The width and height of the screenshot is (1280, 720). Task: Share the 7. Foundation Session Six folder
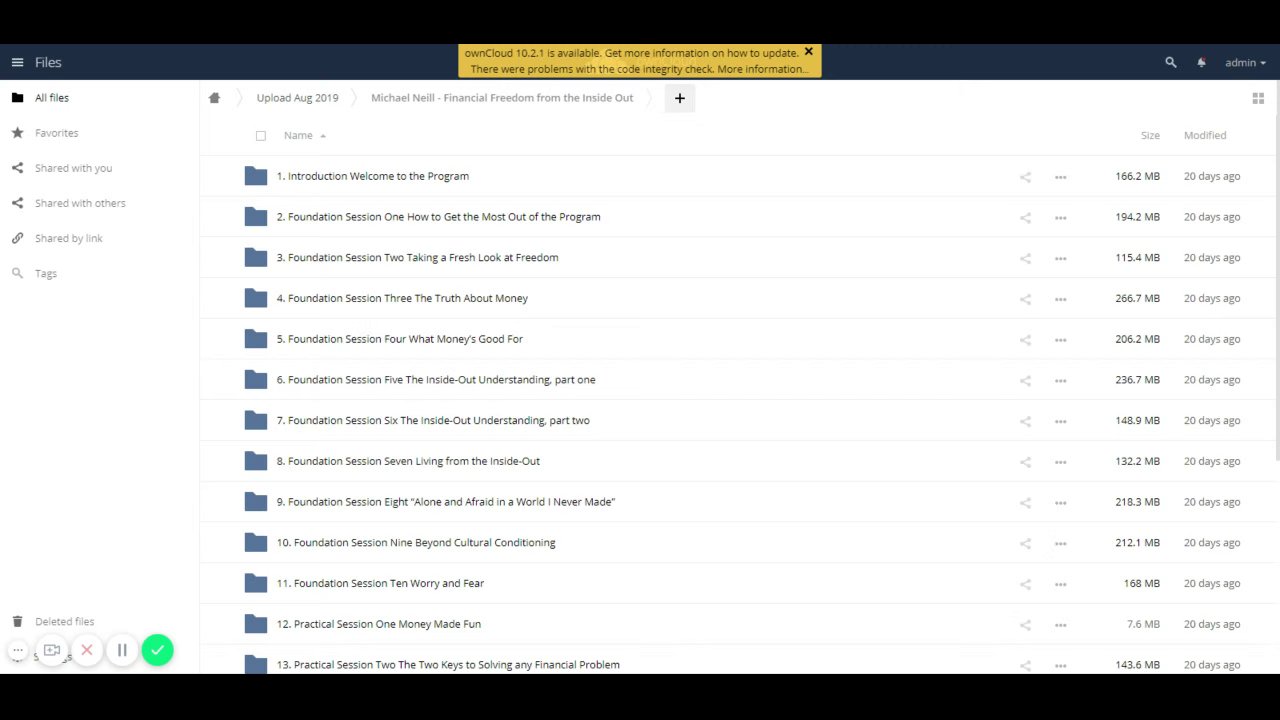pyautogui.click(x=1025, y=422)
